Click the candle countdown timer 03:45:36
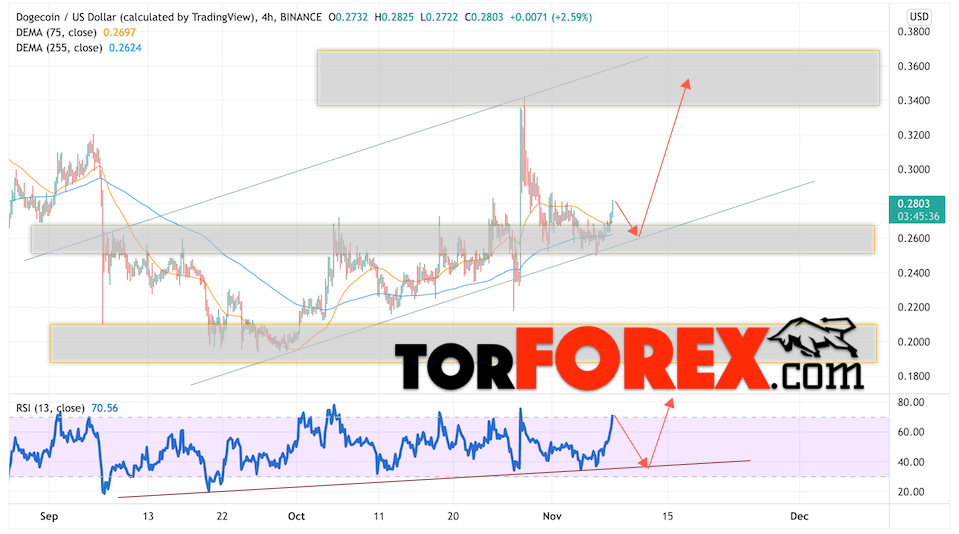The height and width of the screenshot is (534, 959). (919, 217)
